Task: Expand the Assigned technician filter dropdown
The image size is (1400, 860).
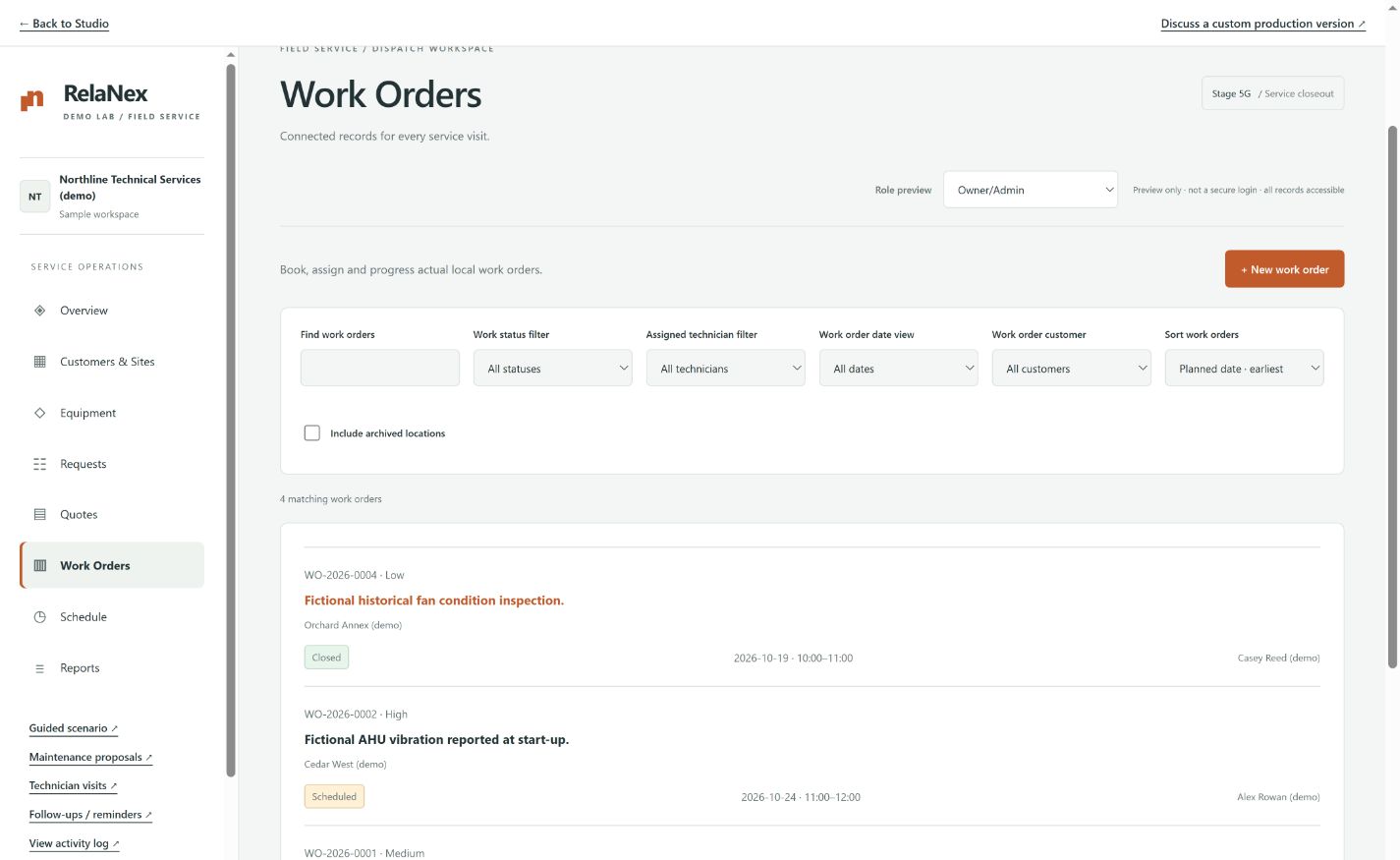Action: point(726,369)
